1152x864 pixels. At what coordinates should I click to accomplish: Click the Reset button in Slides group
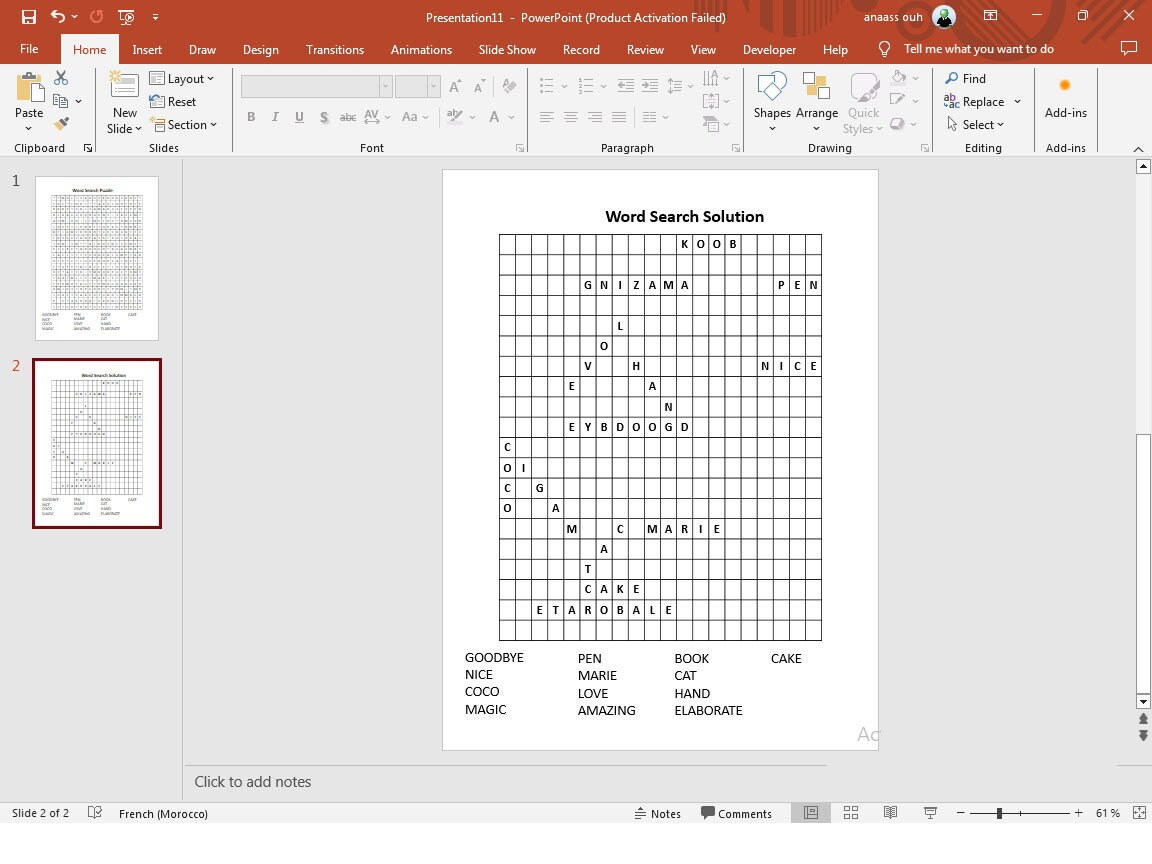[x=174, y=101]
